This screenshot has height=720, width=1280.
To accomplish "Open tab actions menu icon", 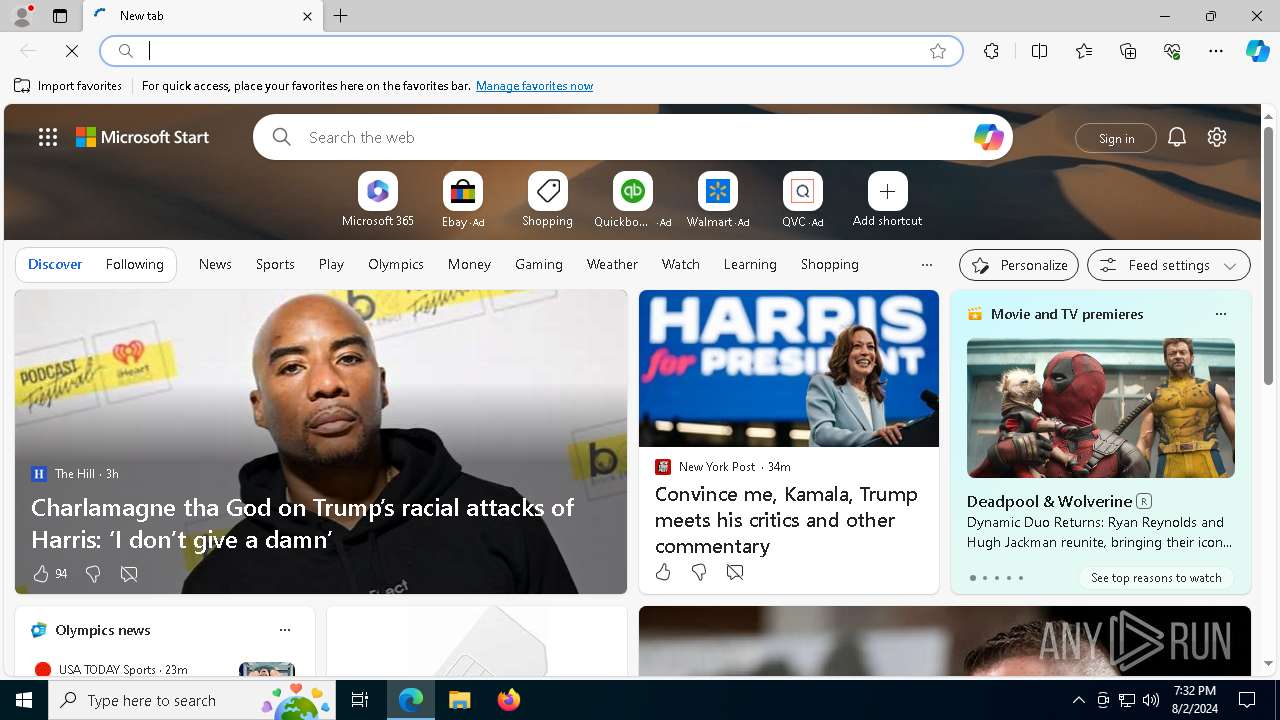I will click(x=60, y=16).
